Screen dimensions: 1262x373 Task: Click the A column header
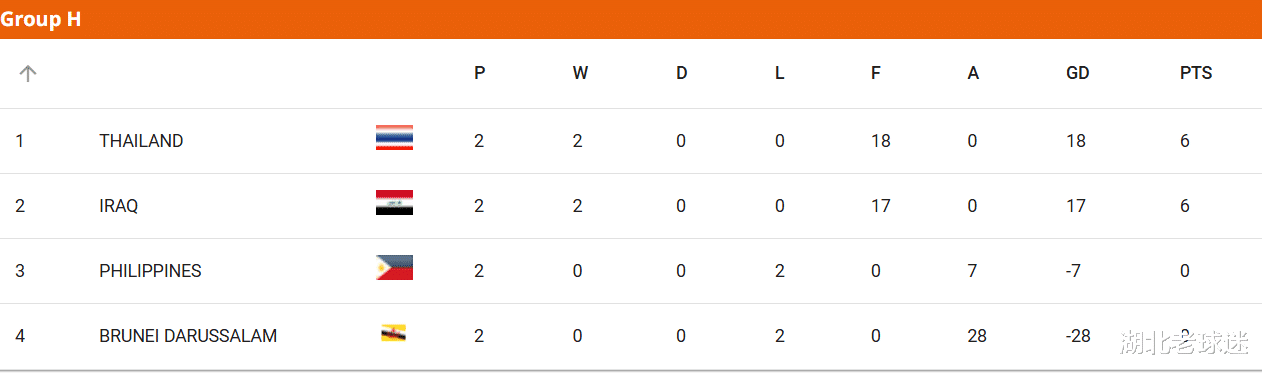[973, 73]
